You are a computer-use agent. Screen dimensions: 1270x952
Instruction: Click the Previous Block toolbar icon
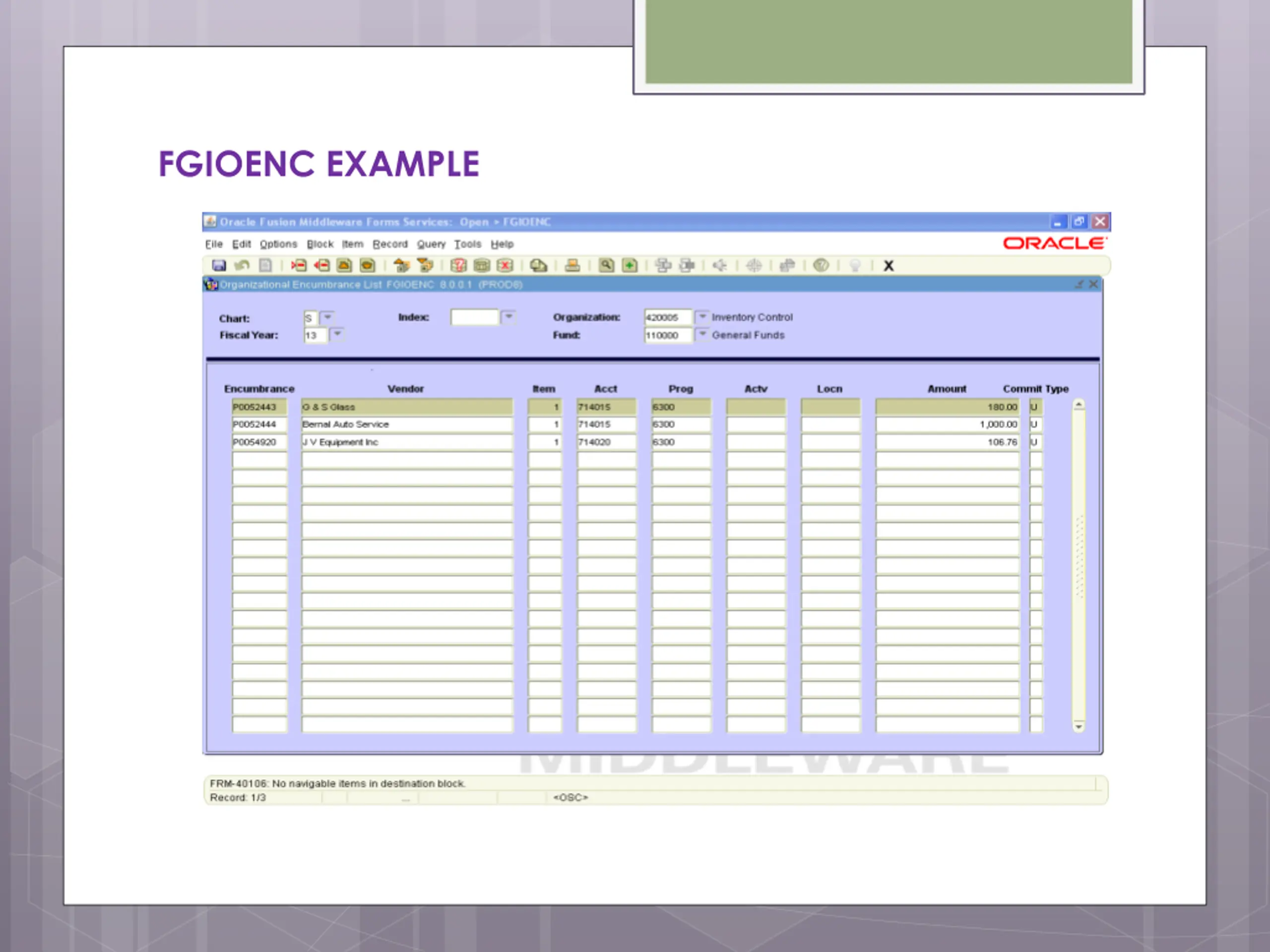401,265
